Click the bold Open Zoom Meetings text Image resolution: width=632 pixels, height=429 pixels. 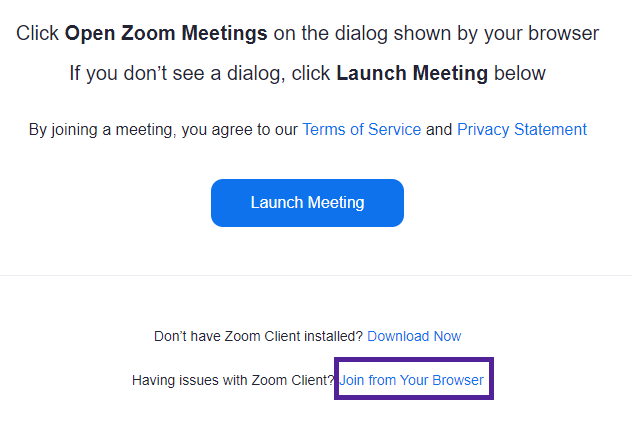pos(166,34)
